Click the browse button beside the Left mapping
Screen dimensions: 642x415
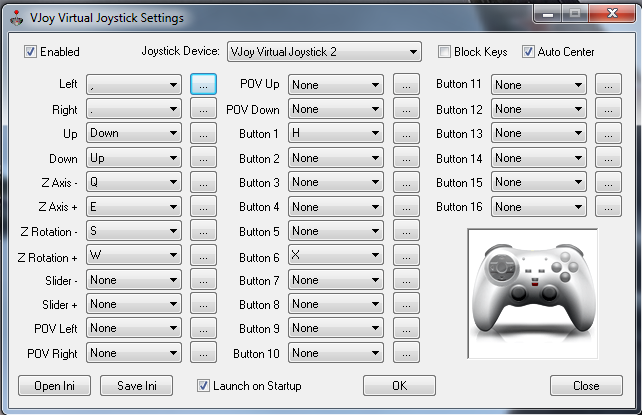click(x=203, y=85)
